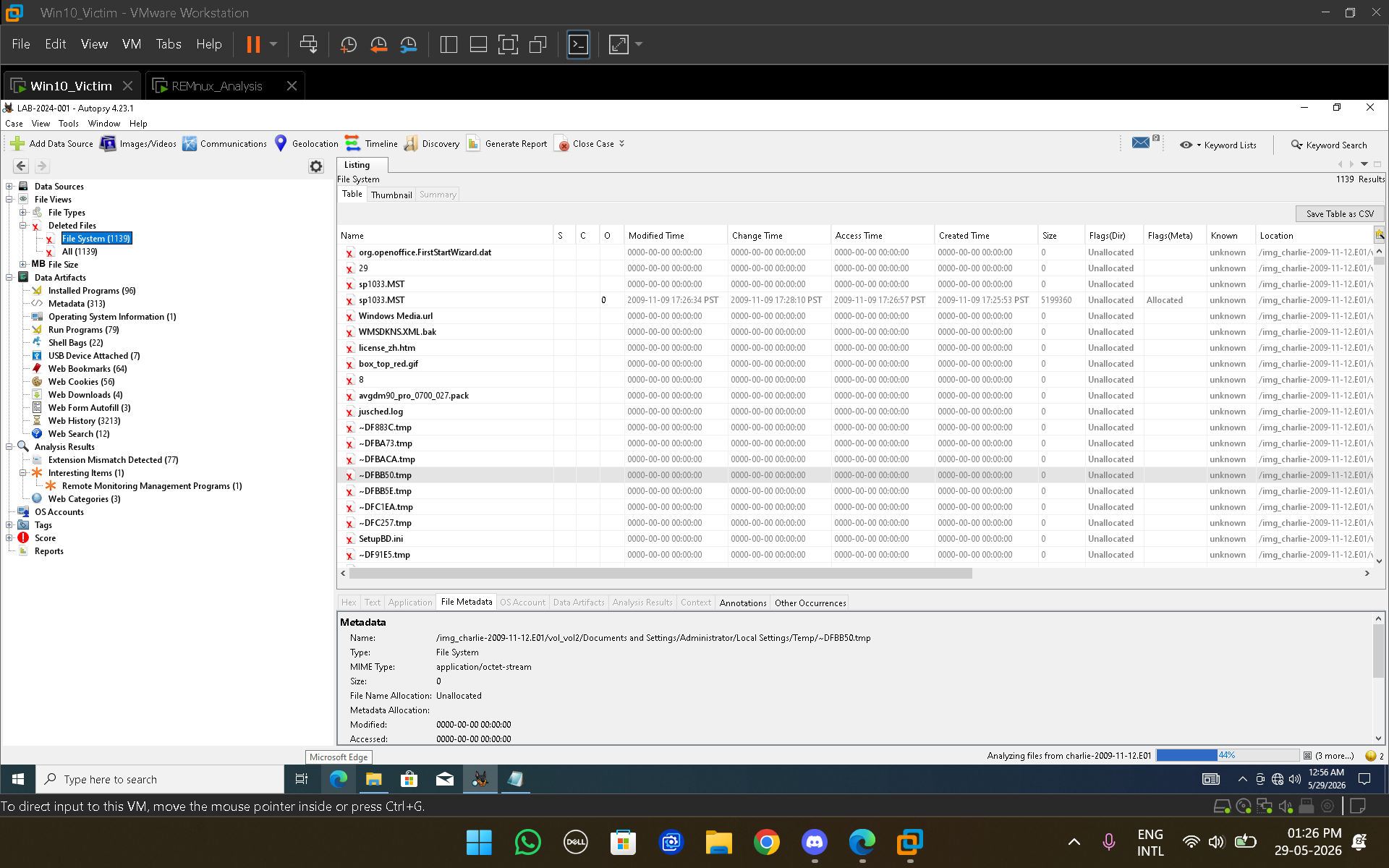Screen dimensions: 1389x868
Task: Open the tree view gear settings icon
Action: (x=316, y=166)
